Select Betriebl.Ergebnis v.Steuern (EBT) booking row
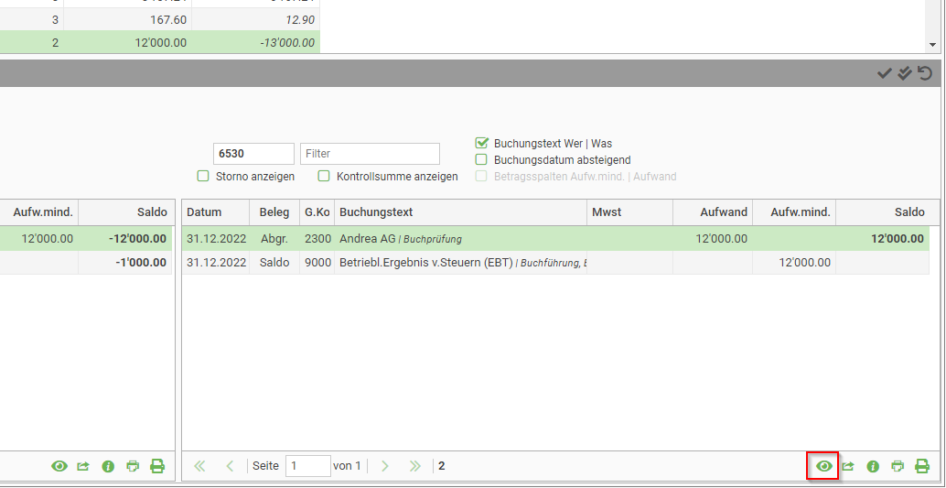Image resolution: width=946 pixels, height=488 pixels. click(555, 262)
